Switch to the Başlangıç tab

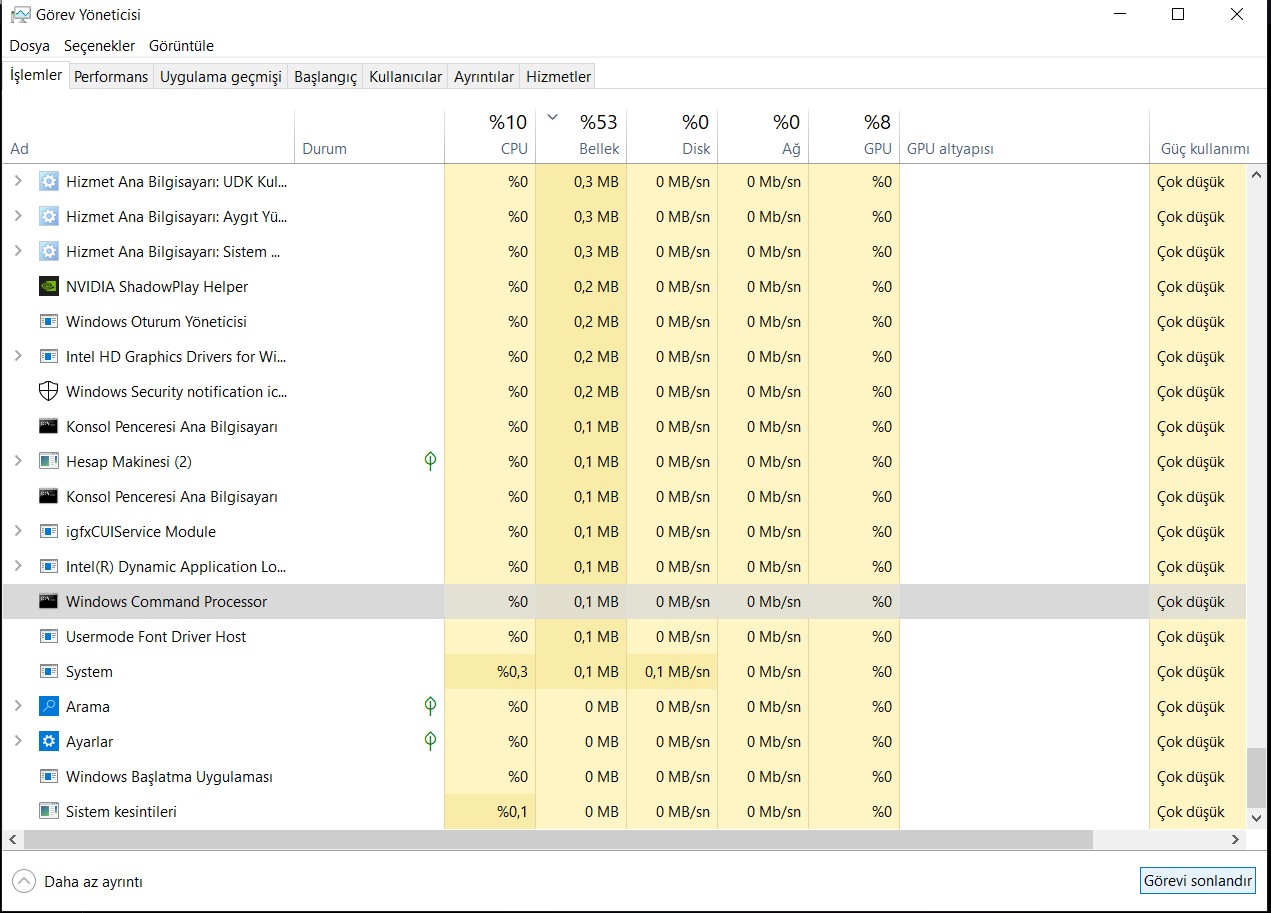[x=325, y=77]
